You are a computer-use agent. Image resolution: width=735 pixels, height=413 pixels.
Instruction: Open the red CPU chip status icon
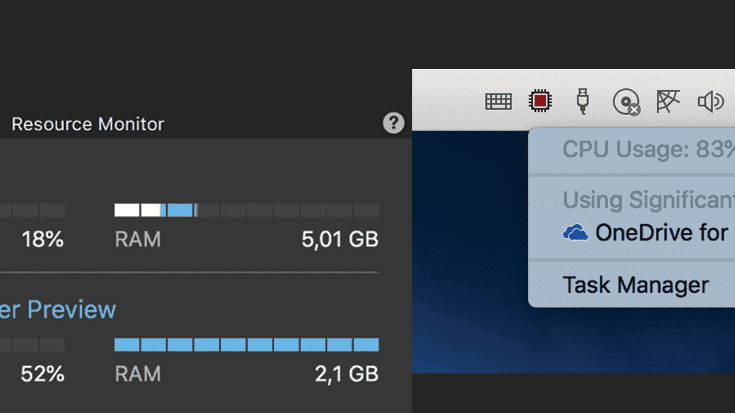click(541, 100)
